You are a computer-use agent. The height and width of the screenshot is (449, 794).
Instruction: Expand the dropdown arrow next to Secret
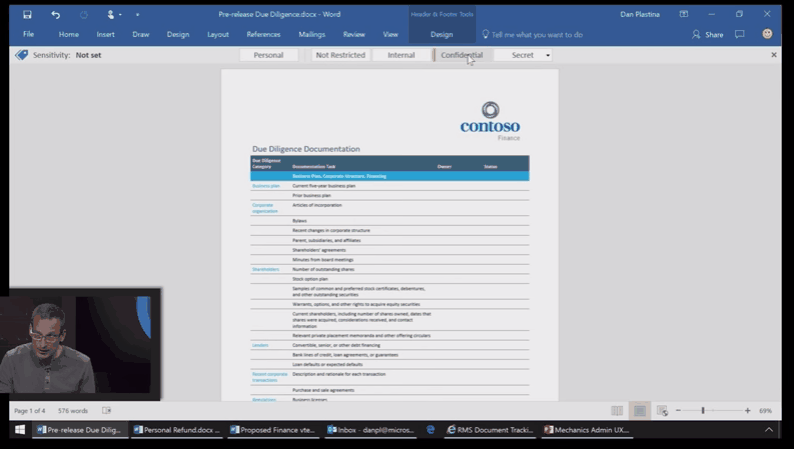point(548,55)
